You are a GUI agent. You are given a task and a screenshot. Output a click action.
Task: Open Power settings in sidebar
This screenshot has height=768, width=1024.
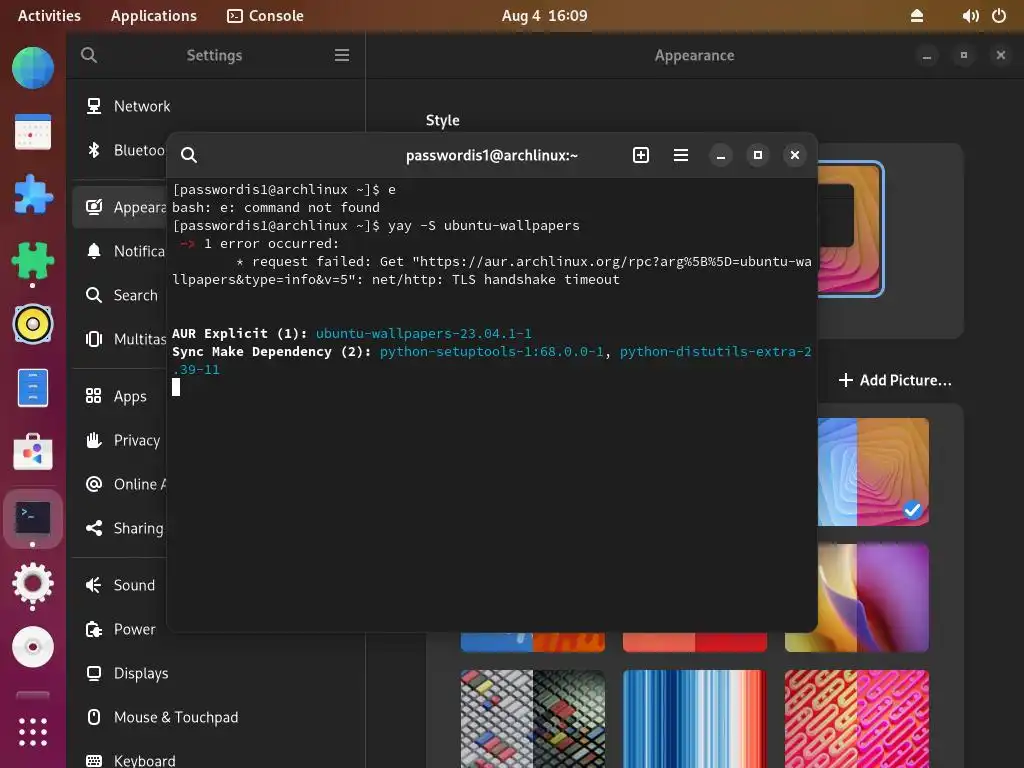119,629
